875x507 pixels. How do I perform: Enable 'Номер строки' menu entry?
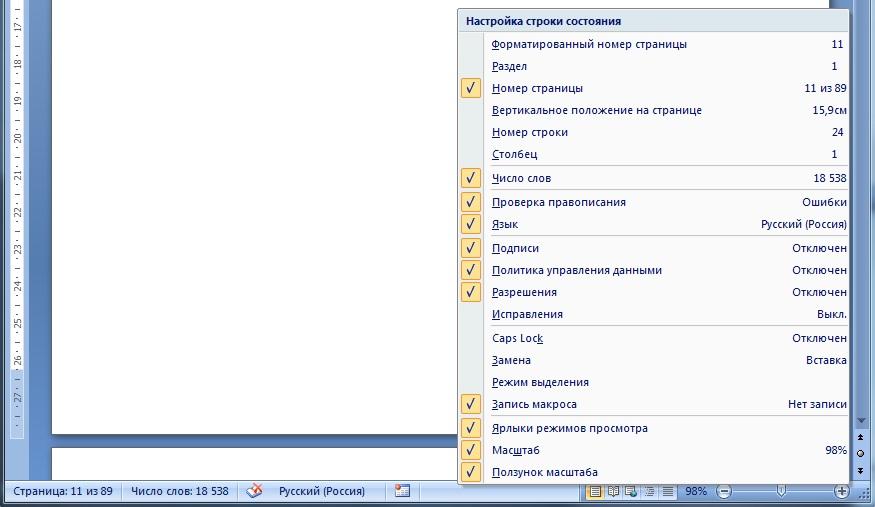(653, 132)
